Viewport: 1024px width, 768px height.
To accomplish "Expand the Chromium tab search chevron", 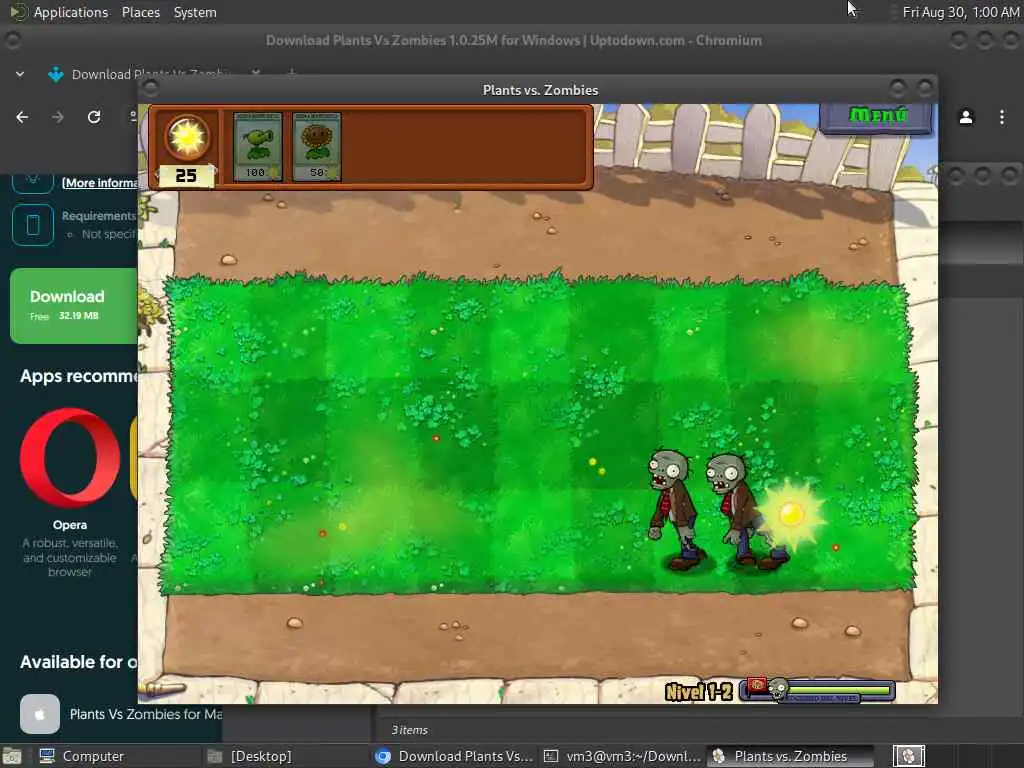I will tap(20, 74).
